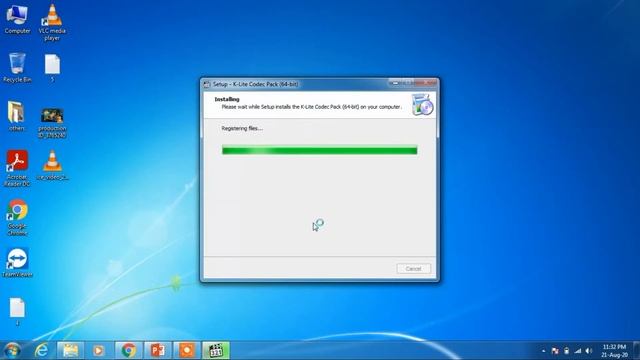Open the volume speaker tray icon
The image size is (640, 360).
click(x=589, y=351)
